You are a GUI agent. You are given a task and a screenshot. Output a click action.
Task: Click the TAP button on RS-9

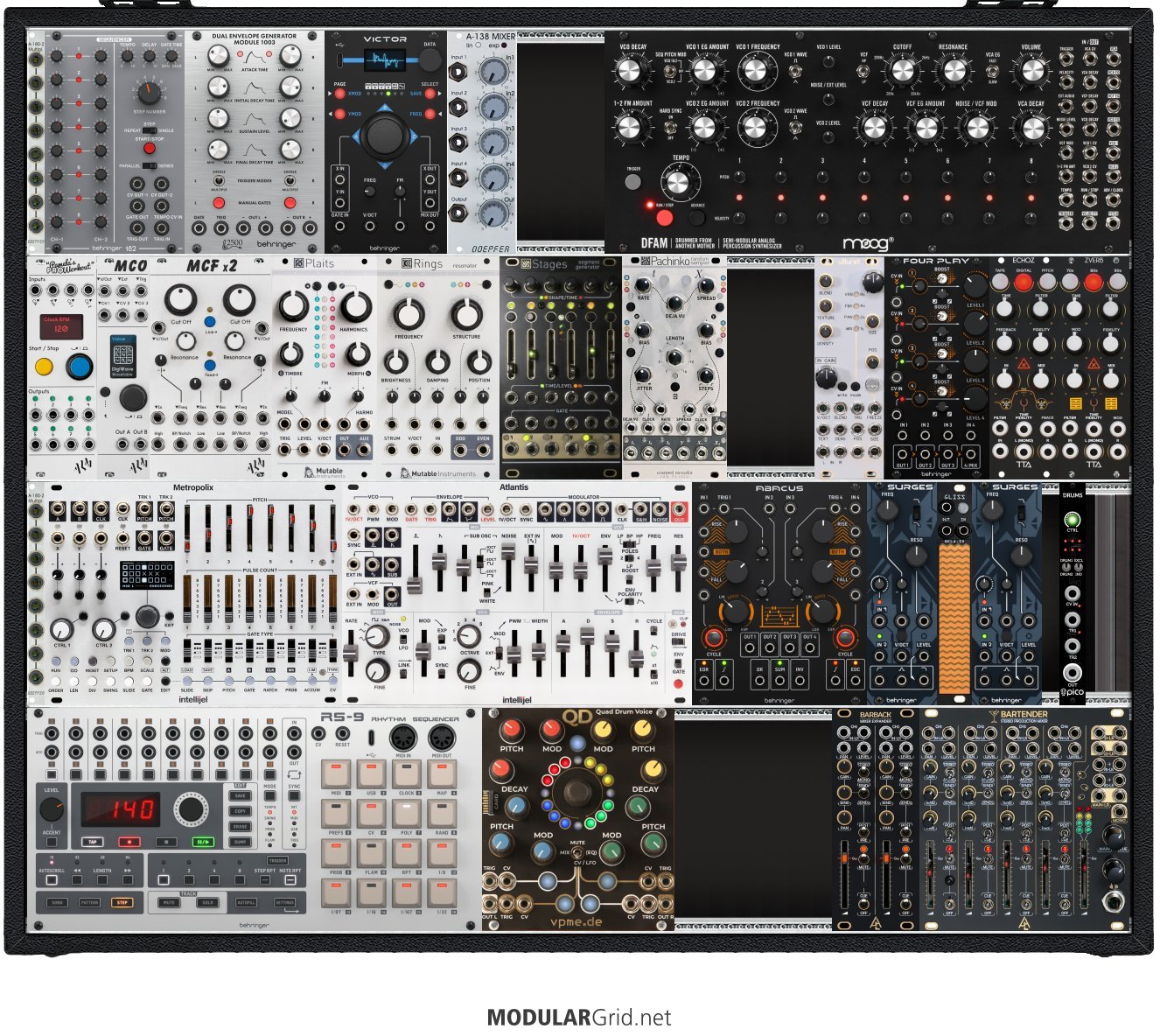point(91,842)
